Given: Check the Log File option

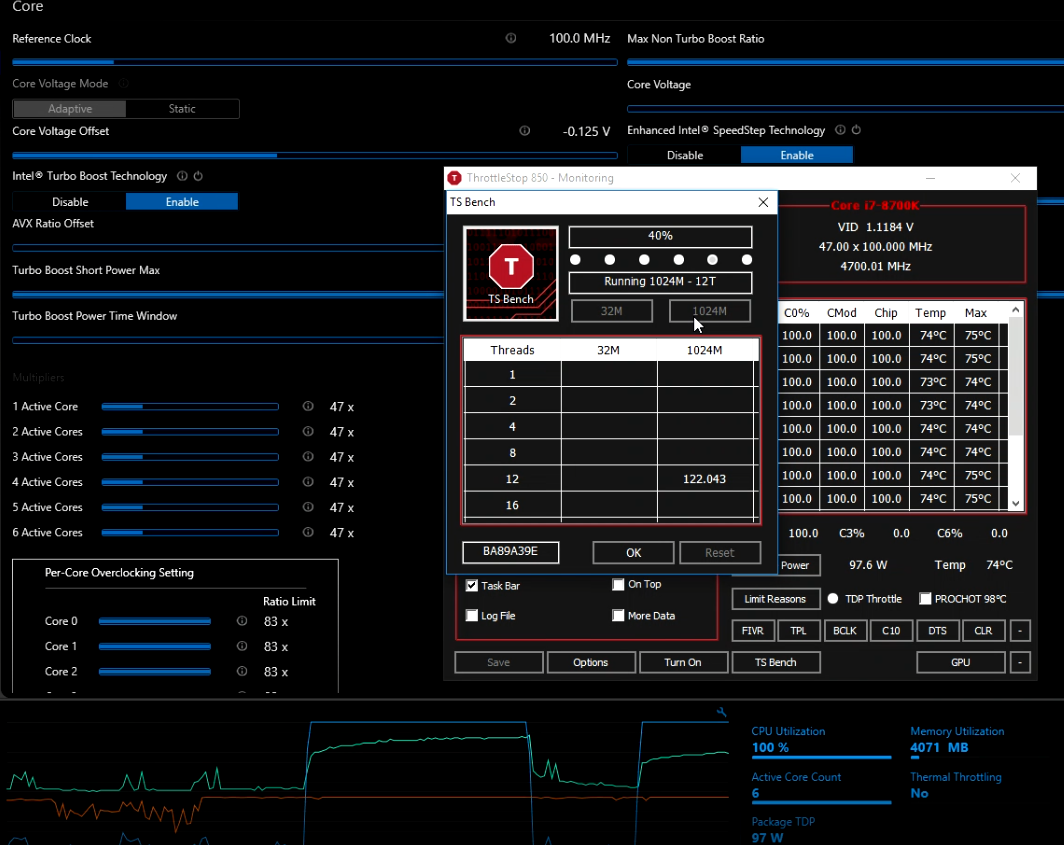Looking at the screenshot, I should [x=472, y=616].
